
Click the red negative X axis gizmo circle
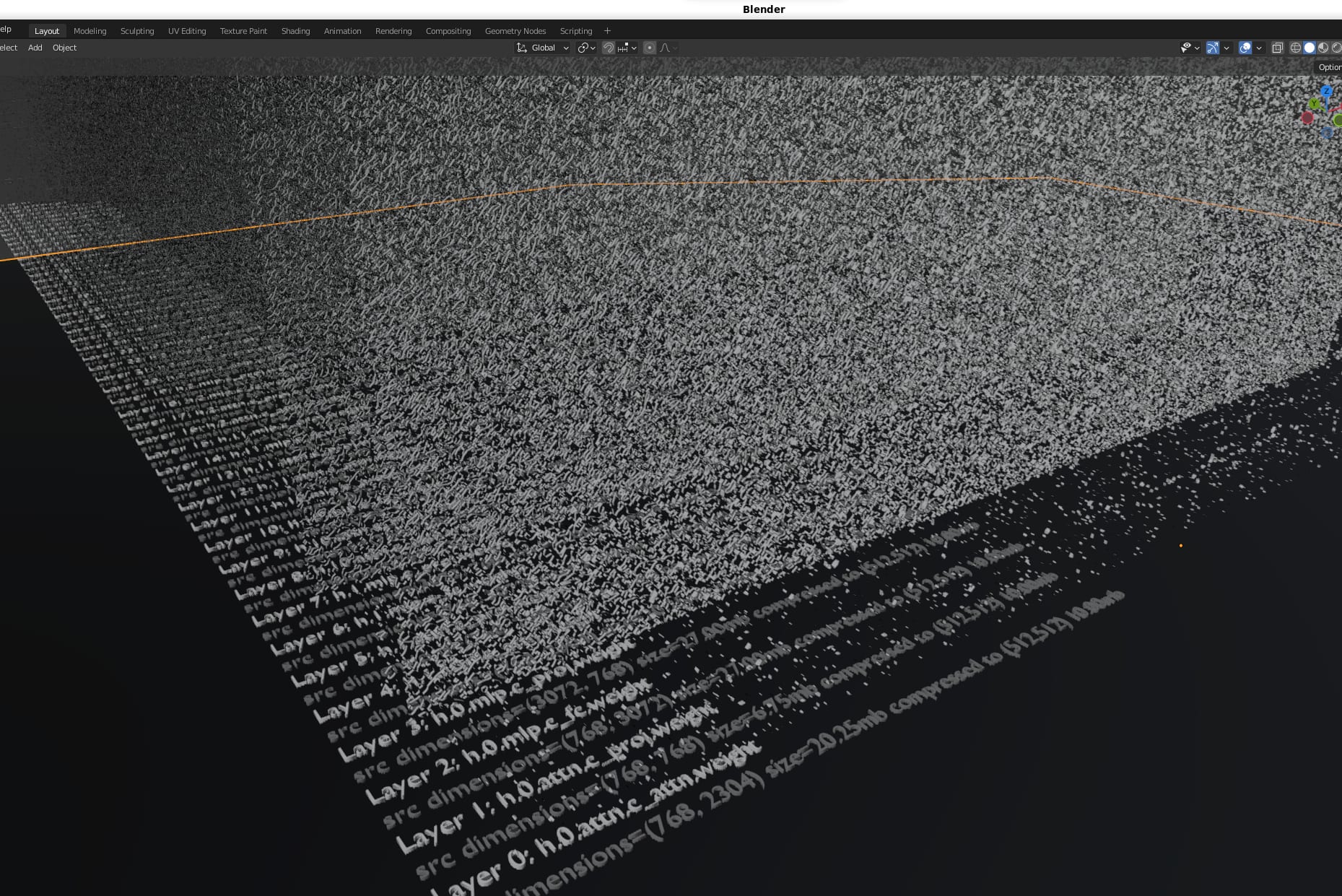pos(1307,117)
